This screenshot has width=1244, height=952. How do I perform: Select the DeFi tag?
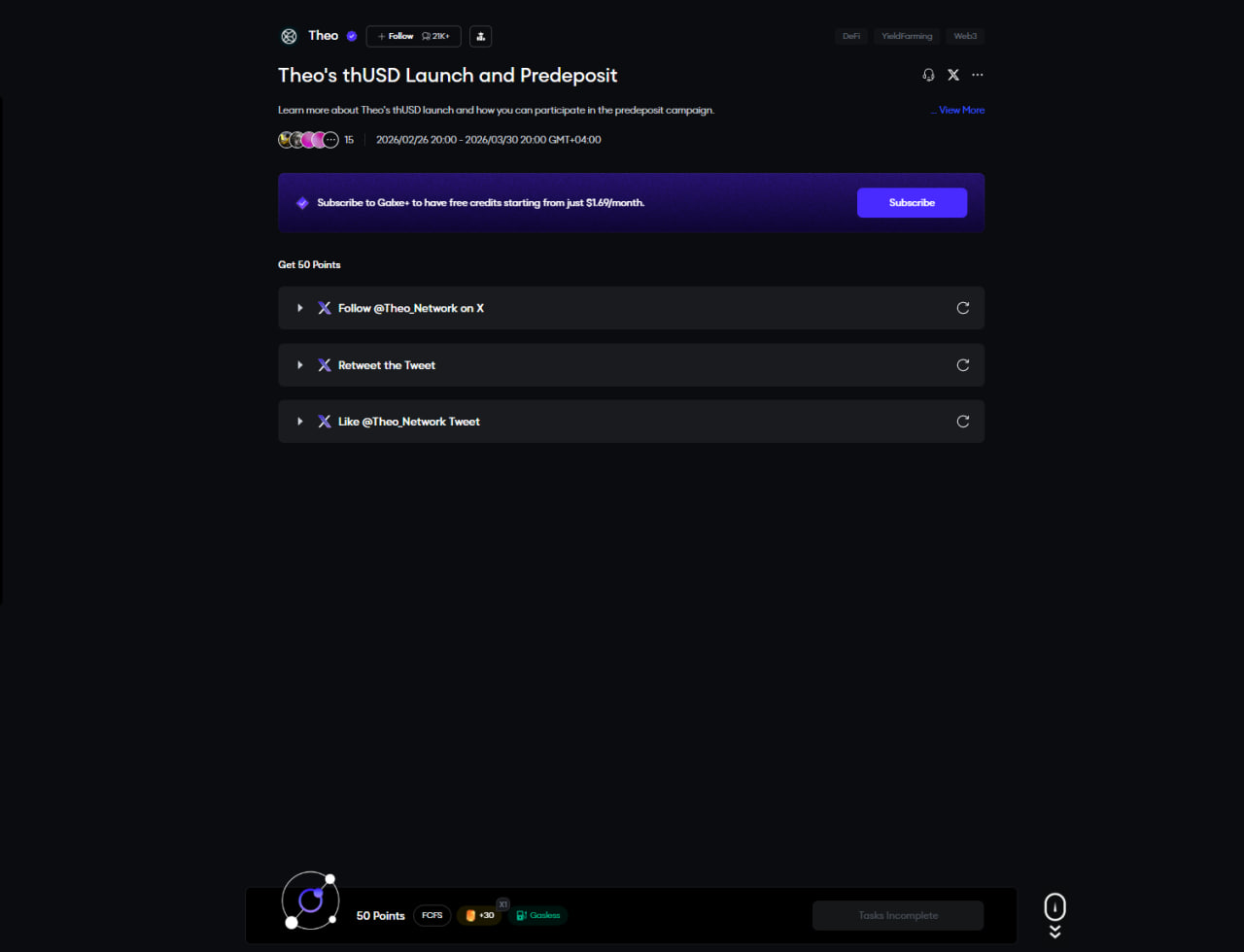pos(851,36)
